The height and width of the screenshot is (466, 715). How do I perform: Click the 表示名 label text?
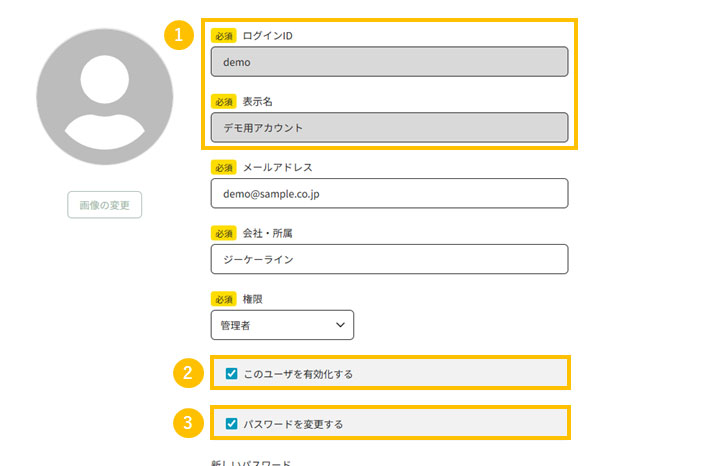pyautogui.click(x=257, y=101)
